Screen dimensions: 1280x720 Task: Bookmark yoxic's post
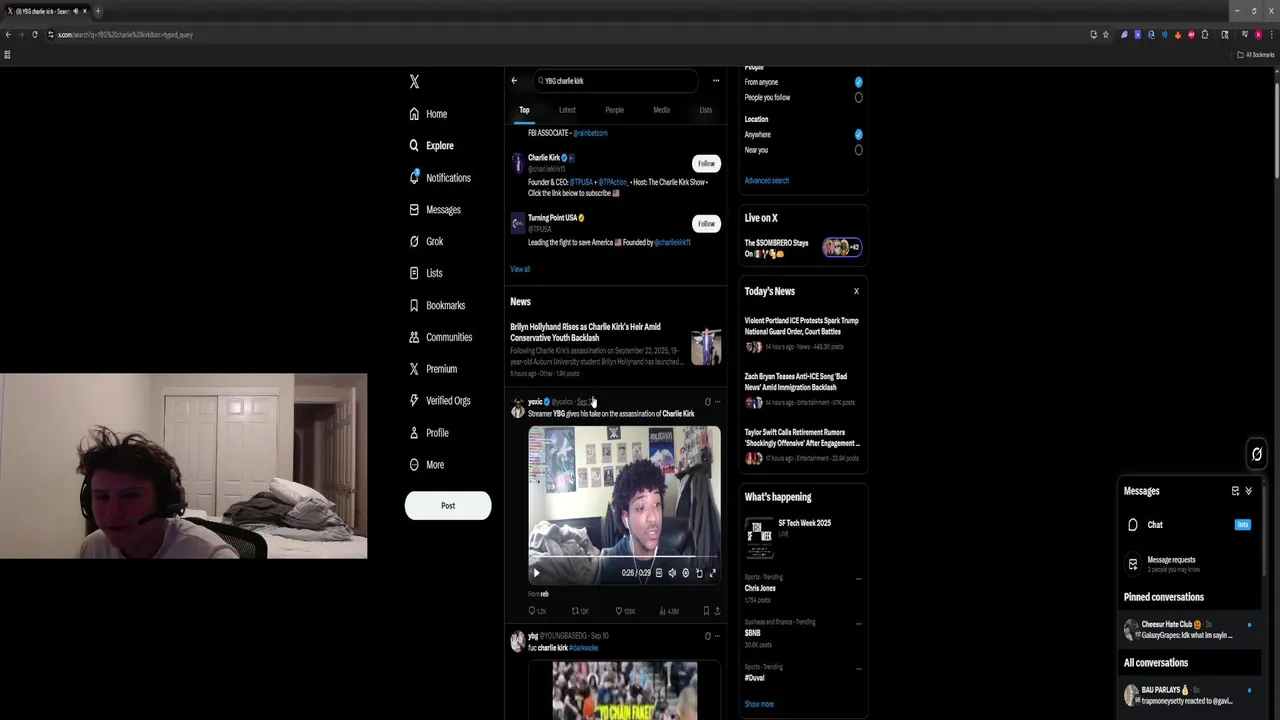tap(706, 611)
